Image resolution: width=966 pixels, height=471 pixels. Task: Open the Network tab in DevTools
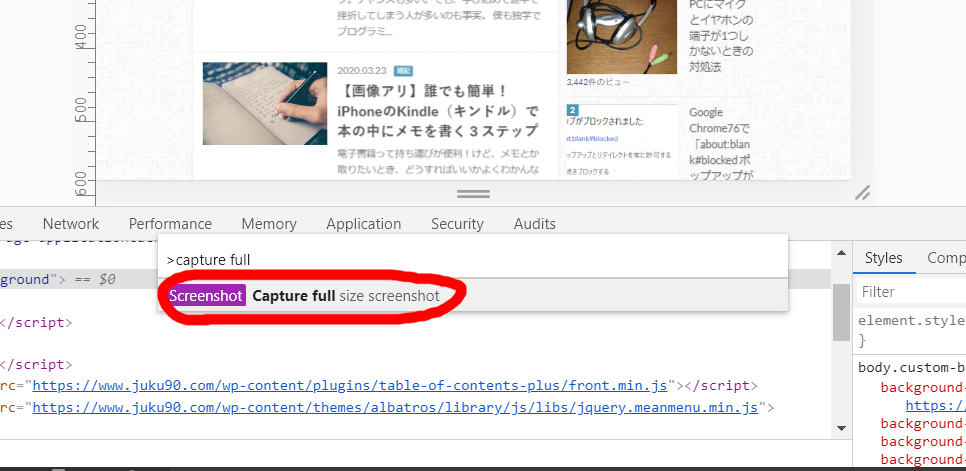(71, 223)
